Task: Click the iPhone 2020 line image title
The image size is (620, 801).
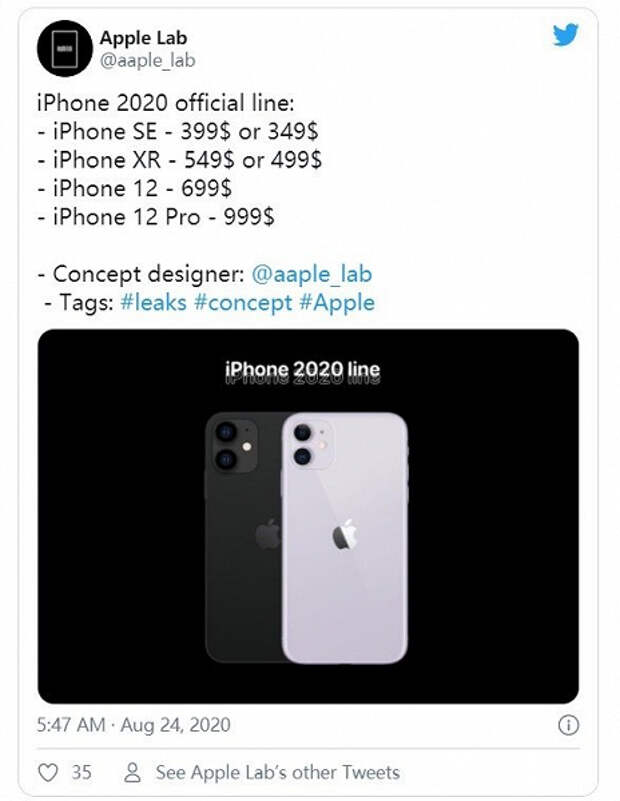Action: [303, 371]
